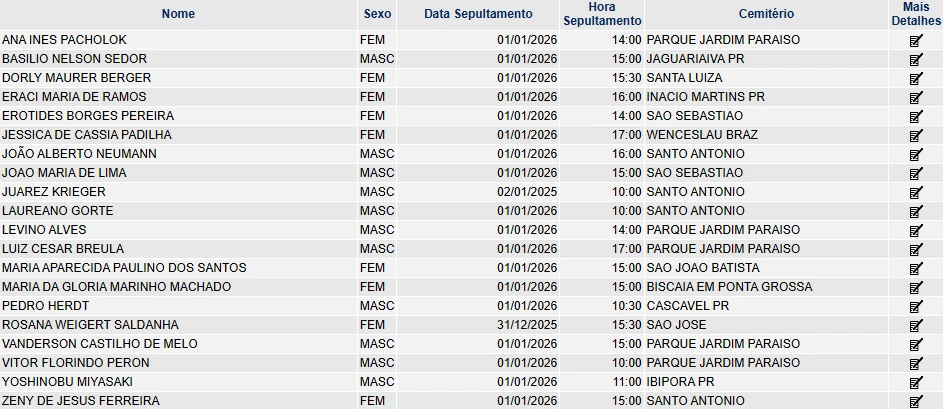
Task: View details icon for Dorly Maurer Berger
Action: (x=915, y=78)
